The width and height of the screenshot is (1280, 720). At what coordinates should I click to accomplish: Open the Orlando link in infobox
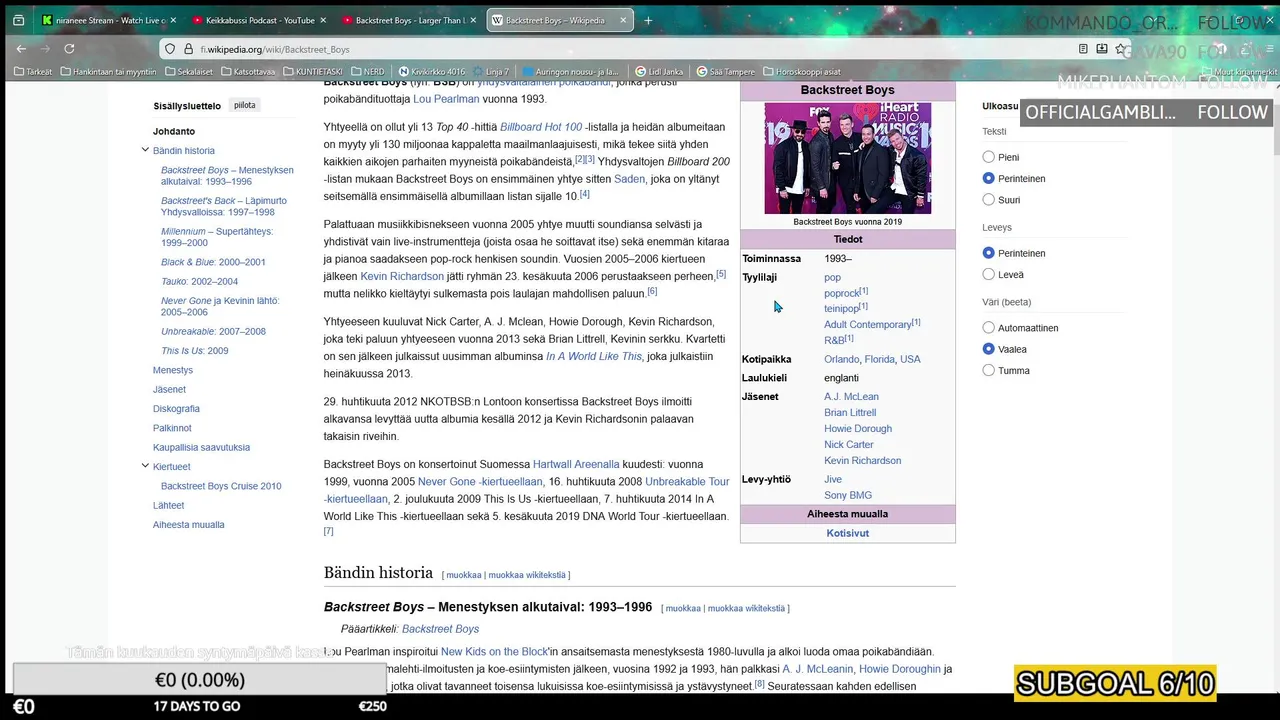pos(841,359)
